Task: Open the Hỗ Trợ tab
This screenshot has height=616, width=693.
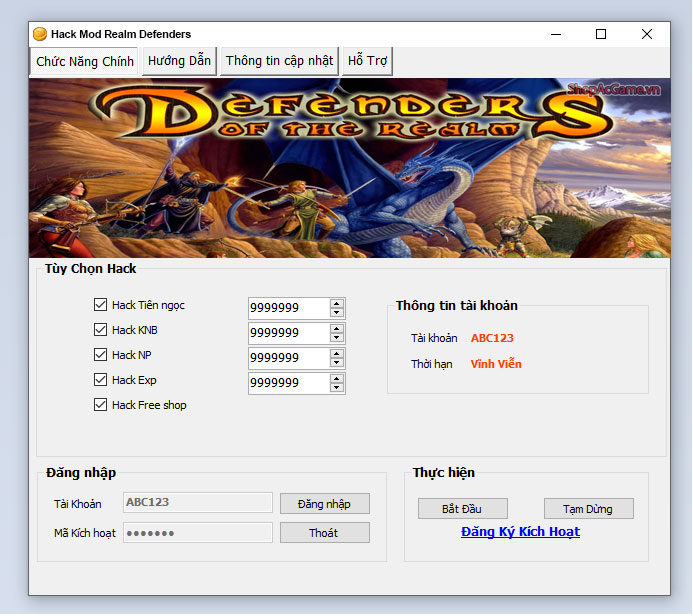Action: 367,61
